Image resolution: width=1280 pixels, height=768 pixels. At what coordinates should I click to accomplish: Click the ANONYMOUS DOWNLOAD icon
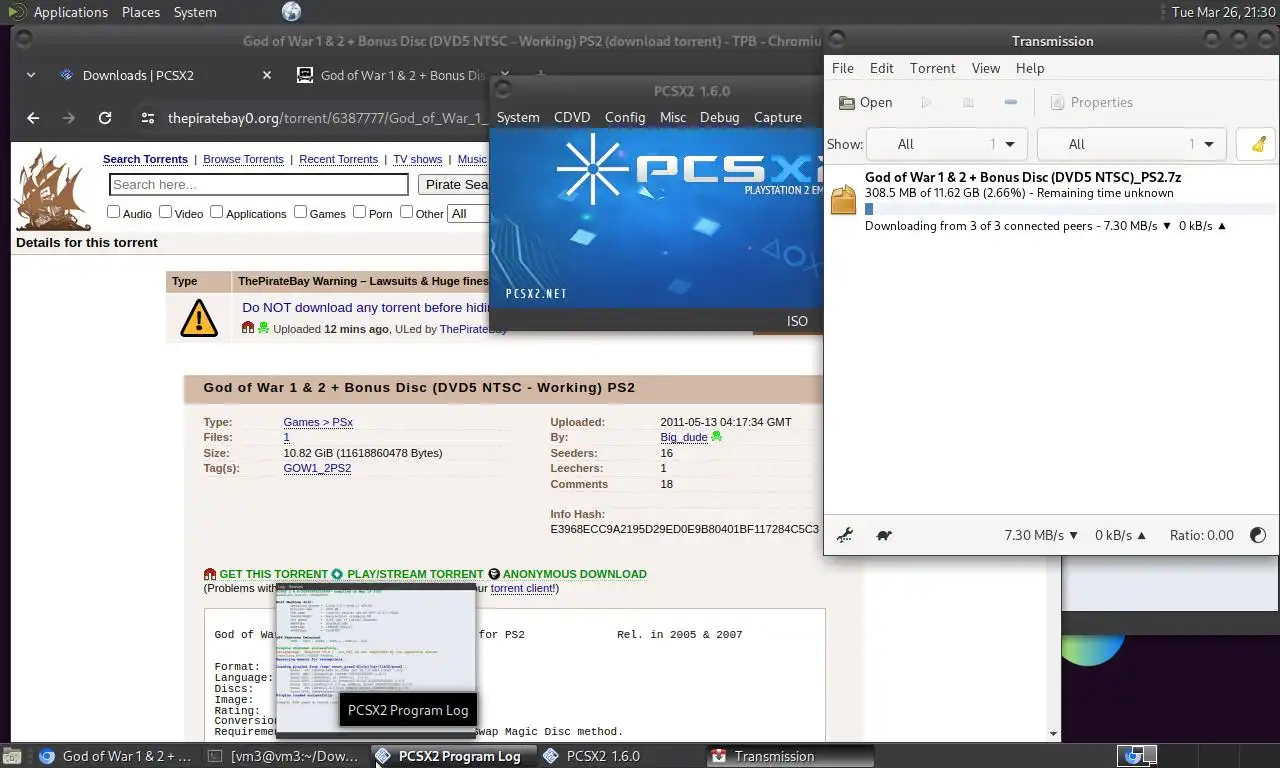pos(494,574)
